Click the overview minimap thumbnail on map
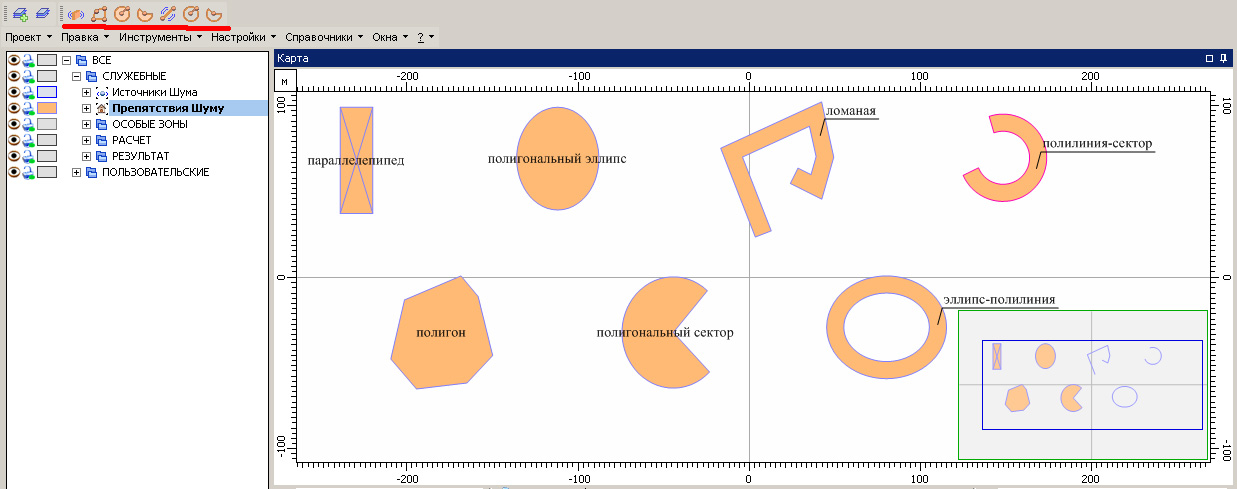 [x=1082, y=385]
